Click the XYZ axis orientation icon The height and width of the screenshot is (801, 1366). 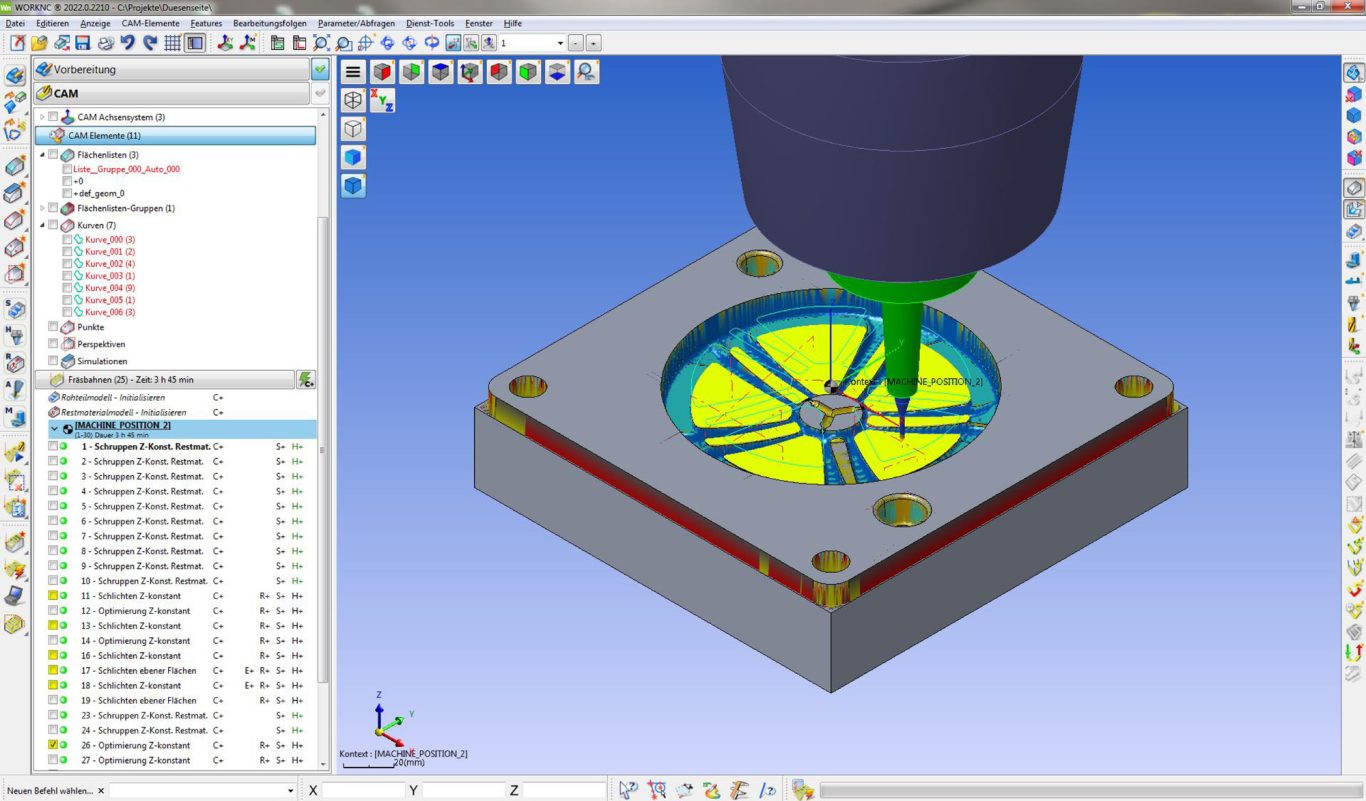click(x=382, y=100)
